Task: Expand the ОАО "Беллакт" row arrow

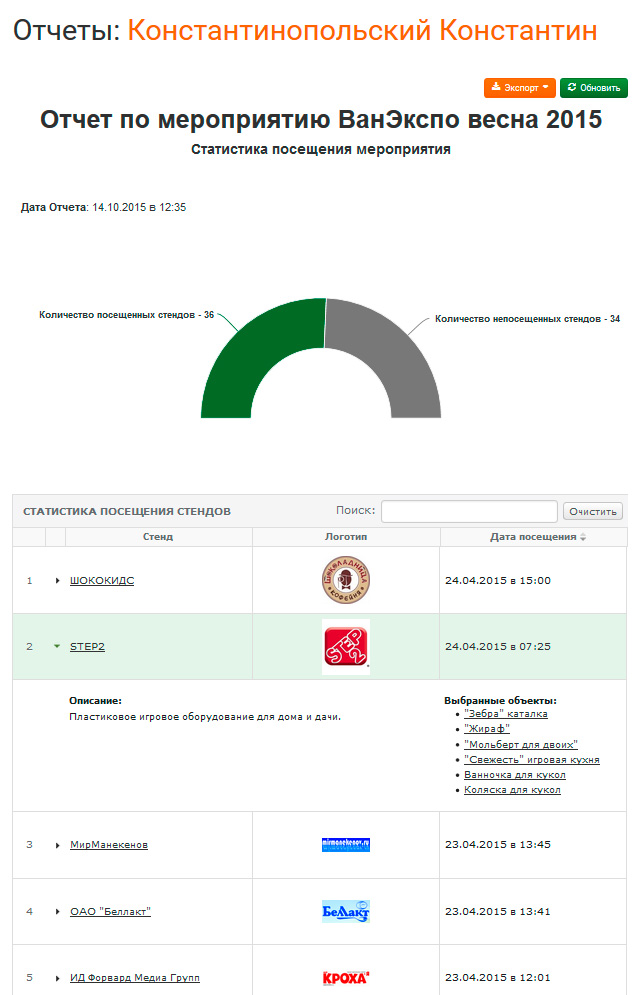Action: coord(57,912)
